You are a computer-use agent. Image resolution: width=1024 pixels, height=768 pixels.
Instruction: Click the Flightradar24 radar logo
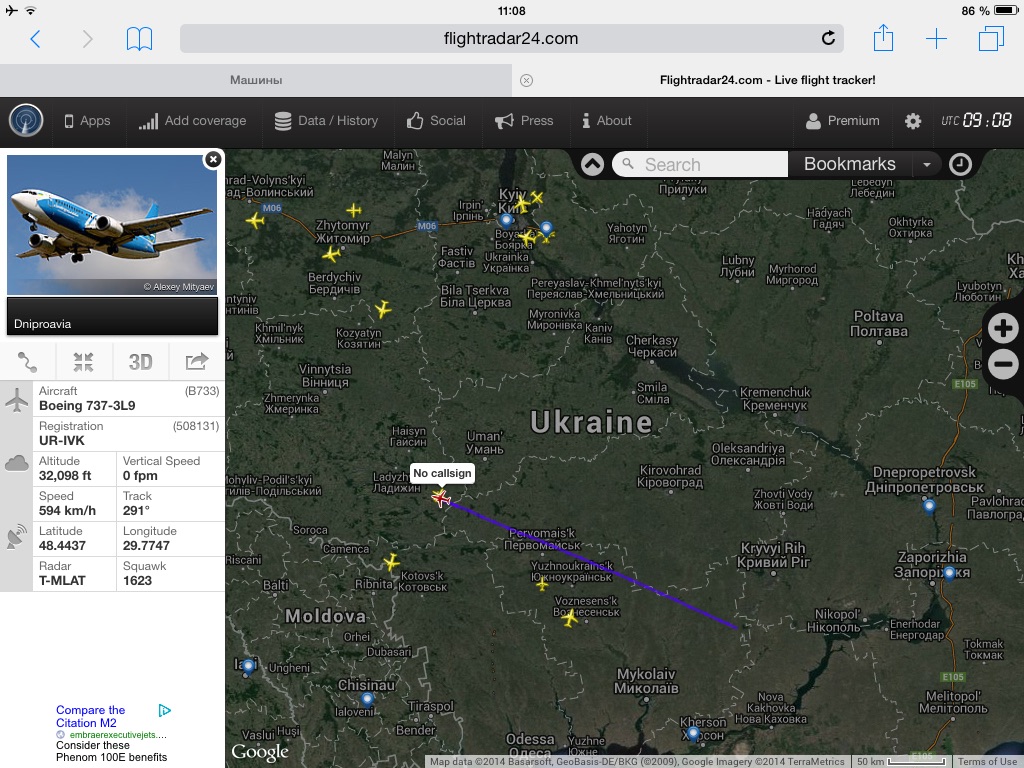point(26,121)
